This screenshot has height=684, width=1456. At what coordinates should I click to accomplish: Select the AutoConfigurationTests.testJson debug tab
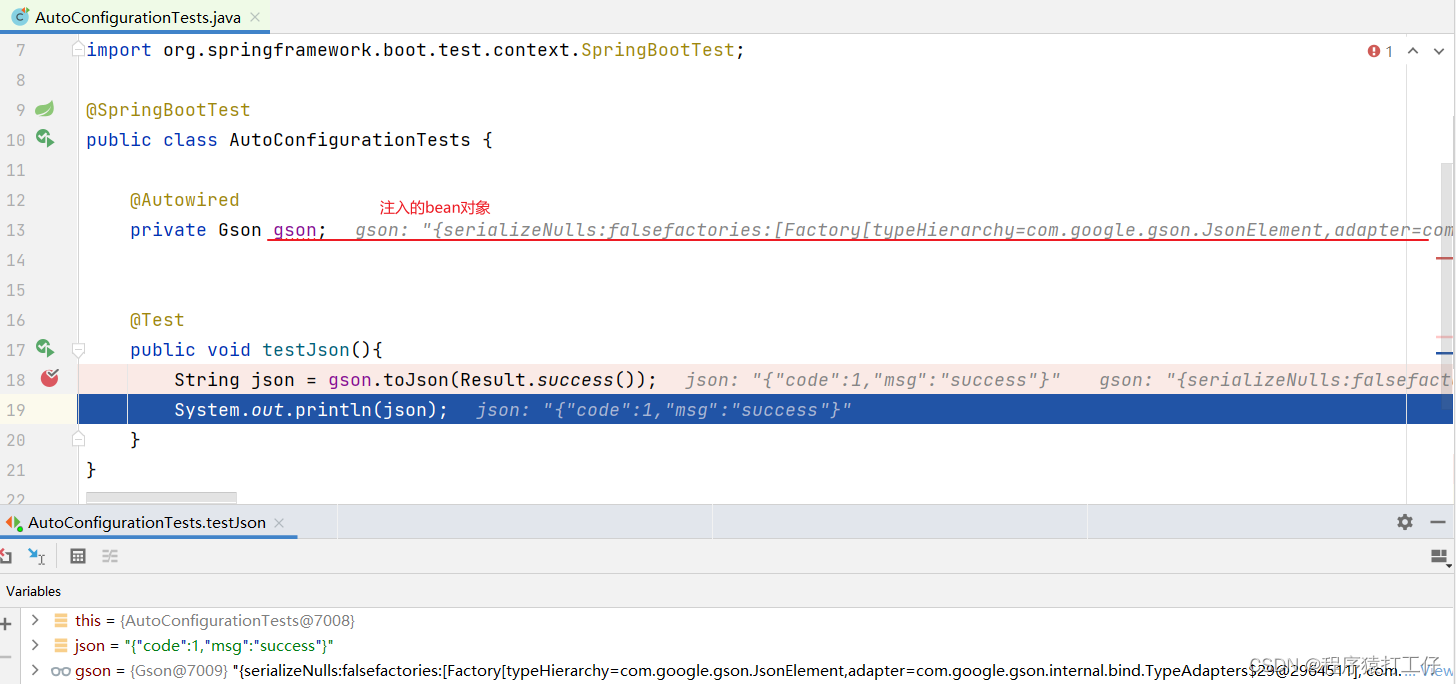[x=147, y=522]
